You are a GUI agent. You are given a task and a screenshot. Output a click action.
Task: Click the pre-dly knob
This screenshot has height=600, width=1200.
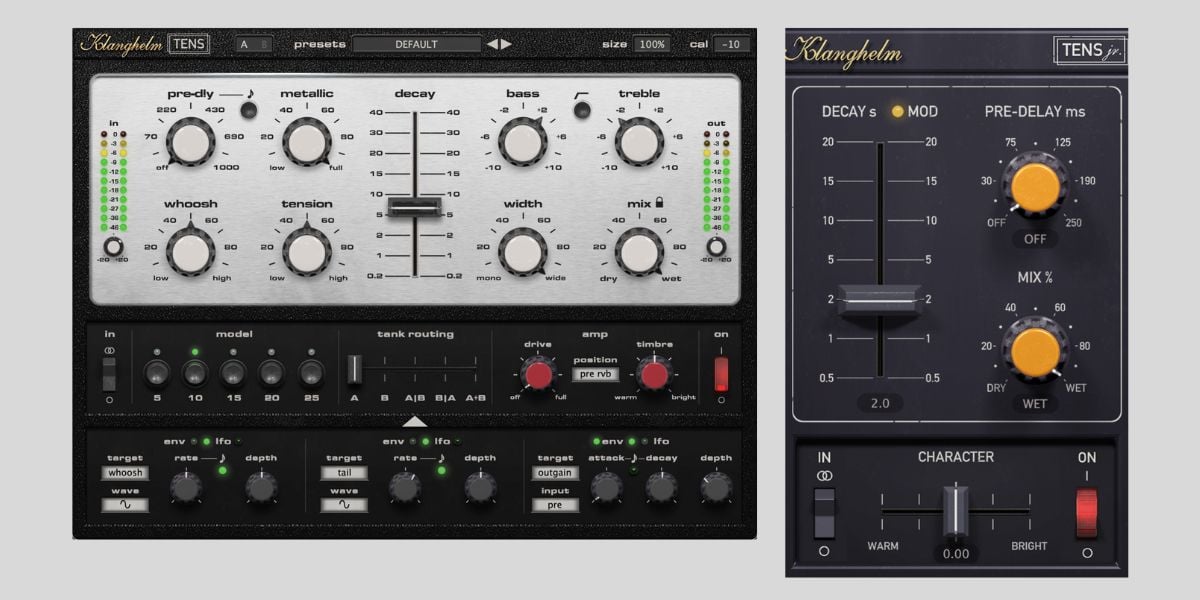pyautogui.click(x=191, y=141)
